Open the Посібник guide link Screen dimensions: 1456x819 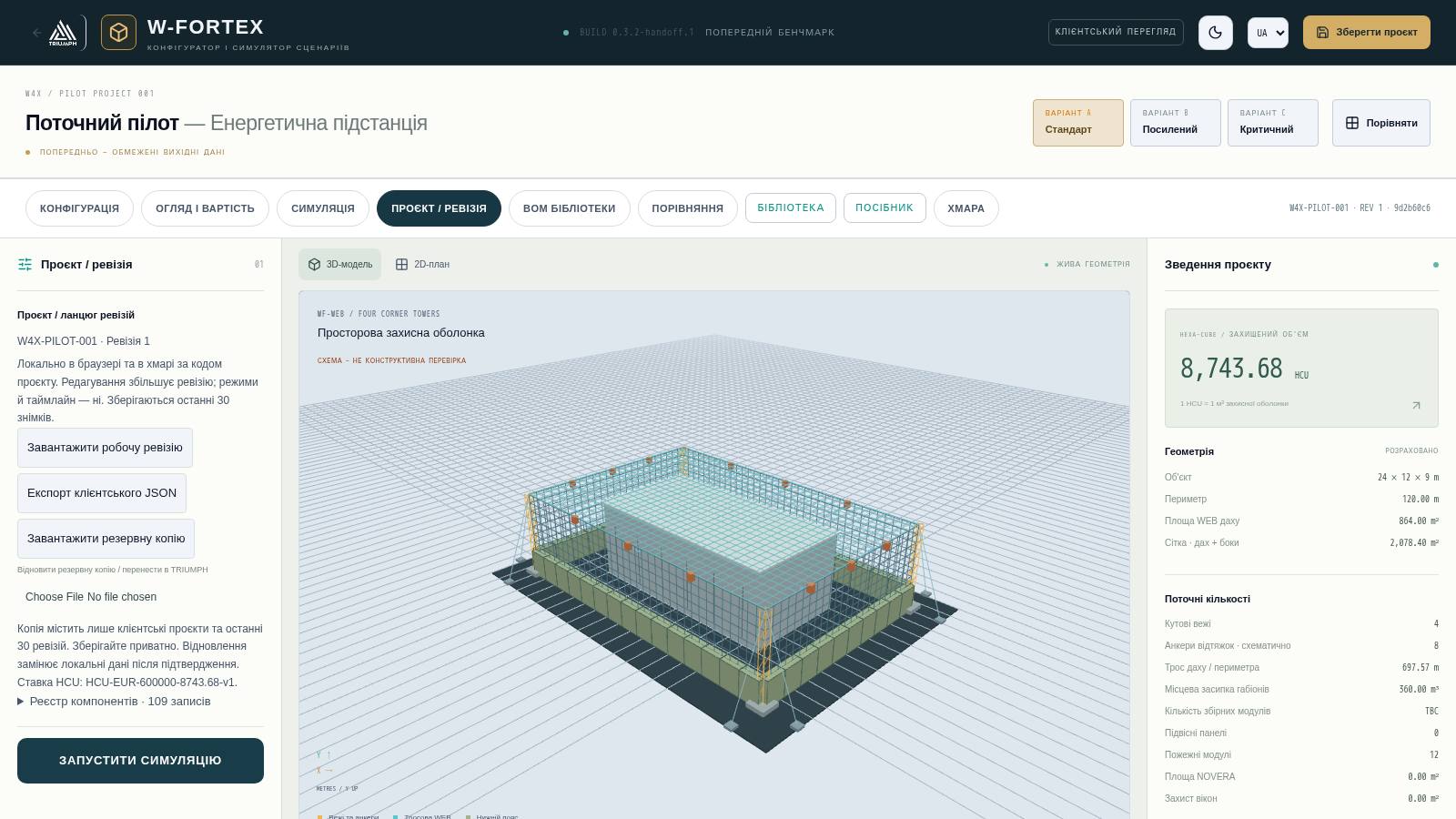click(x=885, y=207)
